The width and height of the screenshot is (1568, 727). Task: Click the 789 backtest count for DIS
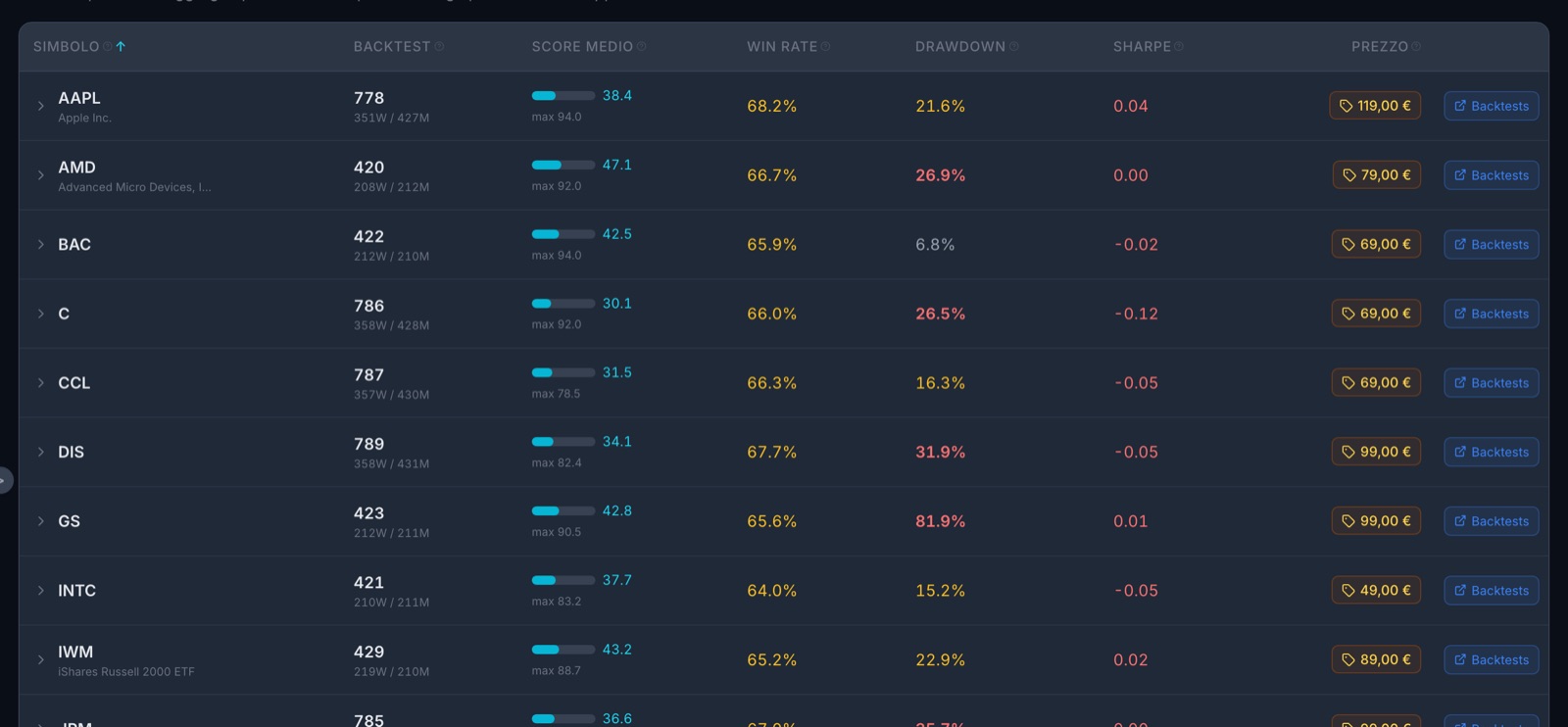pyautogui.click(x=368, y=444)
